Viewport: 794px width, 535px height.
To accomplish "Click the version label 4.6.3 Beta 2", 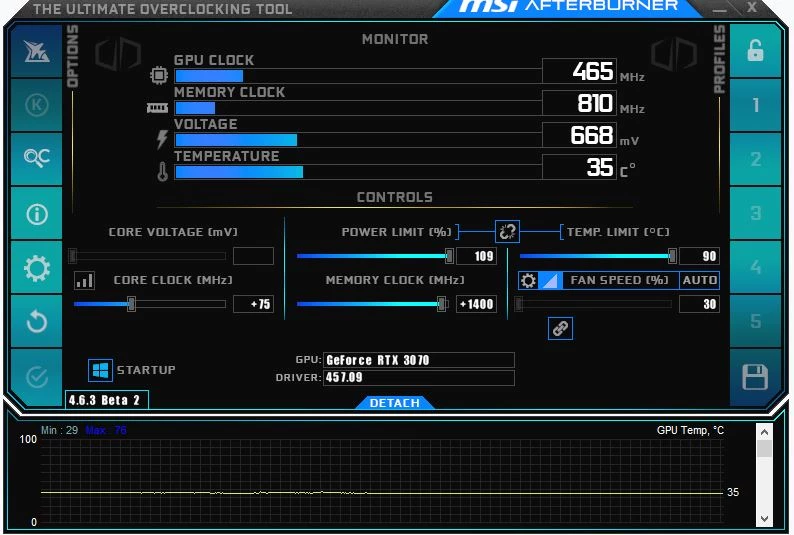I will [107, 400].
